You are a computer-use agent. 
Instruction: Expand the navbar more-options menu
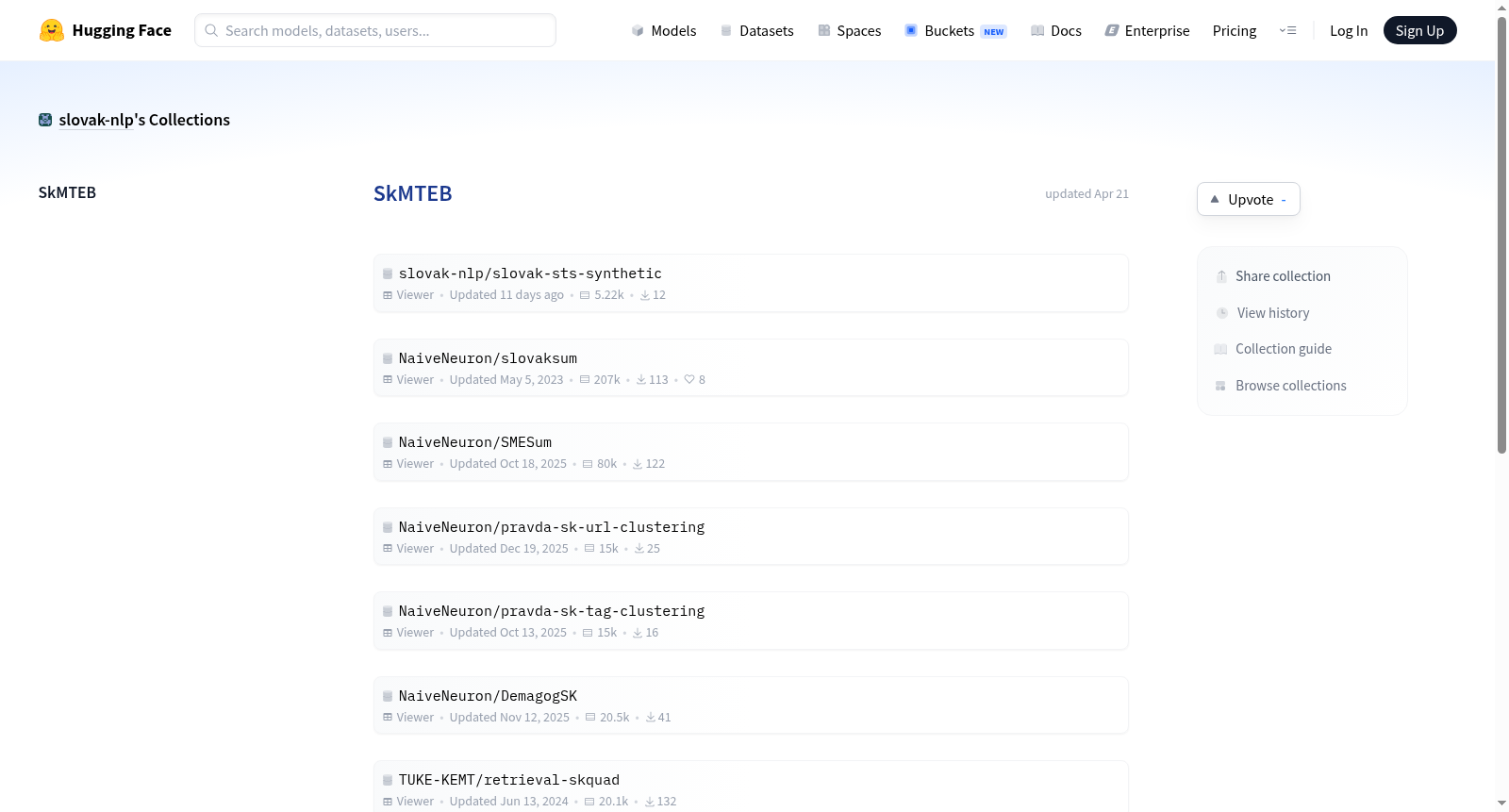[x=1287, y=30]
